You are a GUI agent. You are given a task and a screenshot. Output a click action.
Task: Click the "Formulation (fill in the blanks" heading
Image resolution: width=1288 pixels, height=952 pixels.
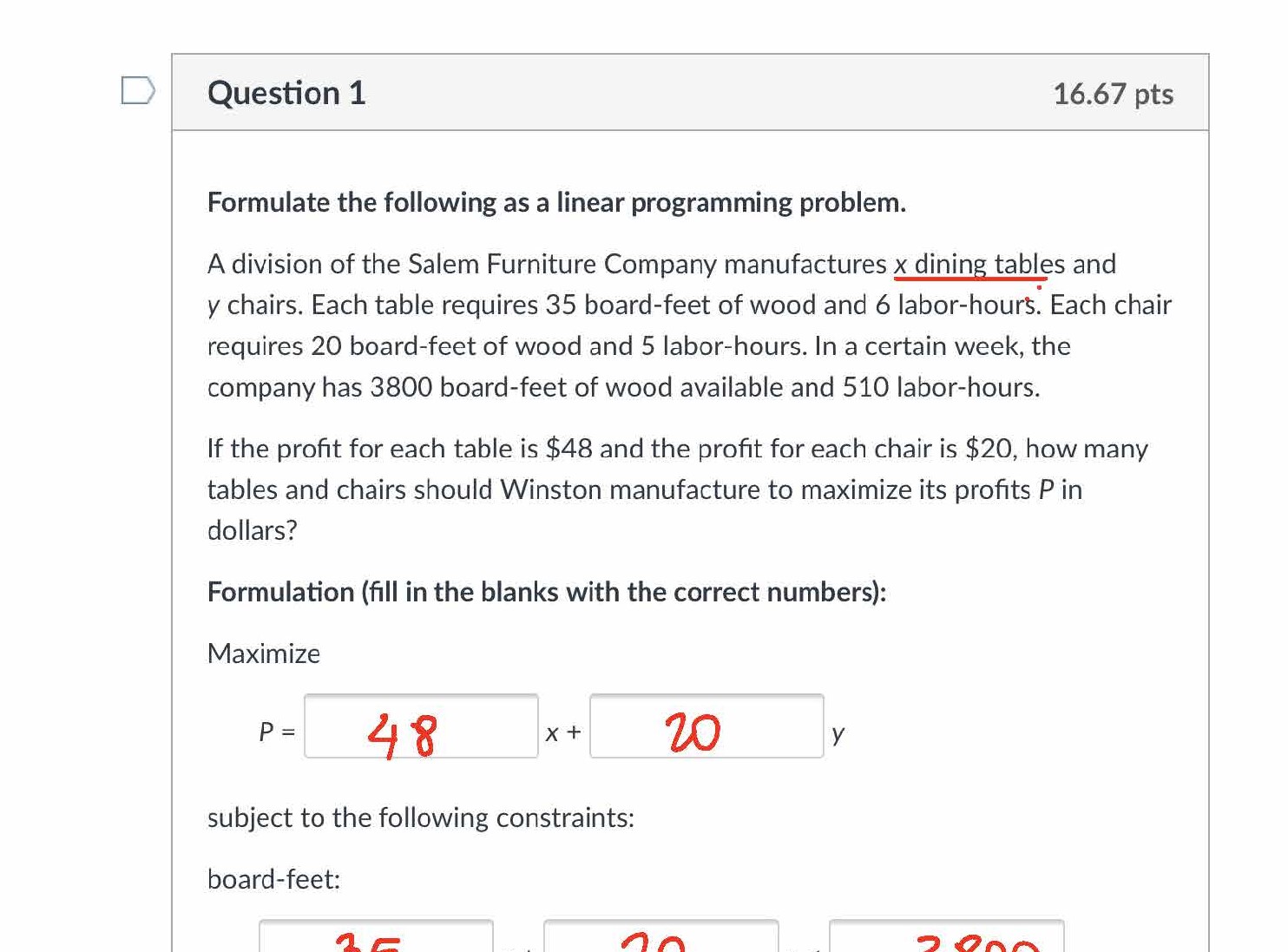[547, 592]
